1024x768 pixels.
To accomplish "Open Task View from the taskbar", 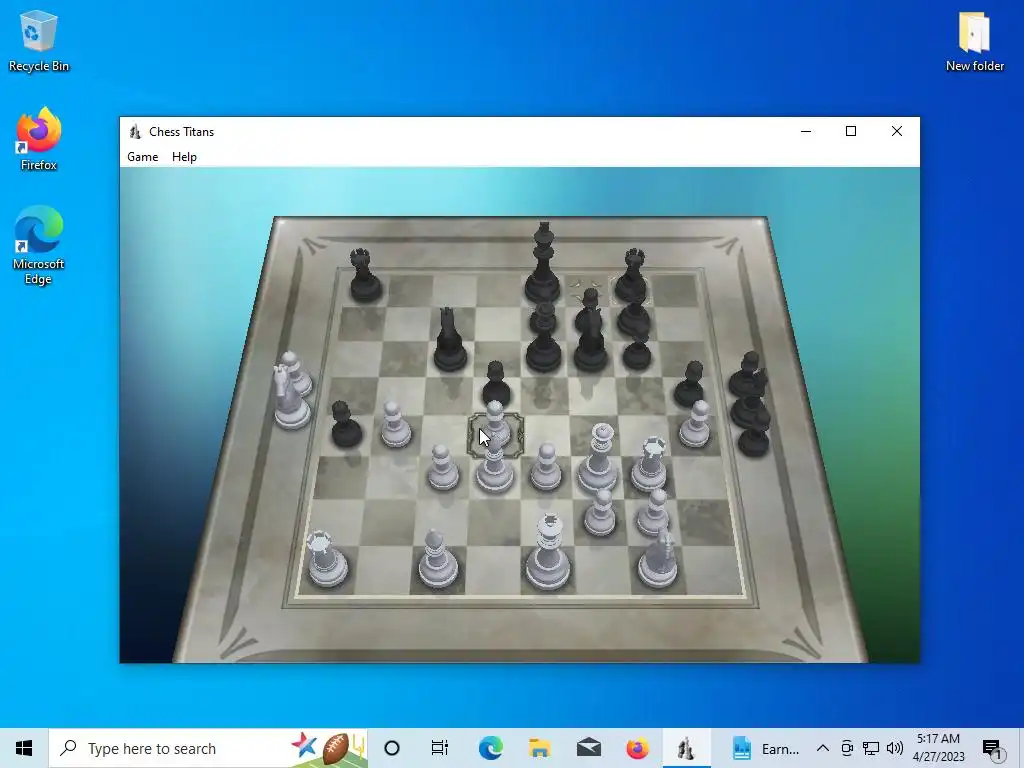I will [440, 748].
